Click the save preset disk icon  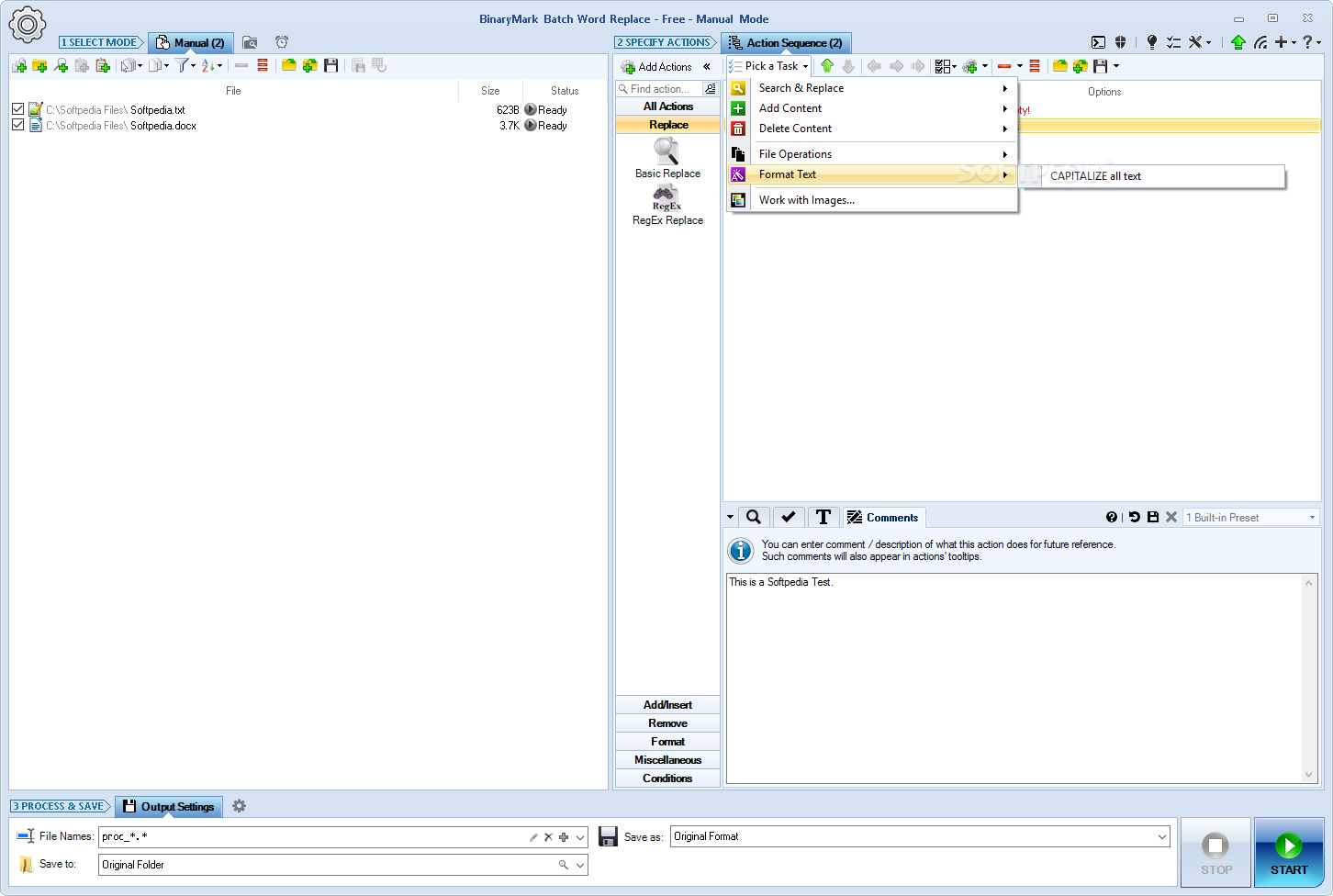1153,518
